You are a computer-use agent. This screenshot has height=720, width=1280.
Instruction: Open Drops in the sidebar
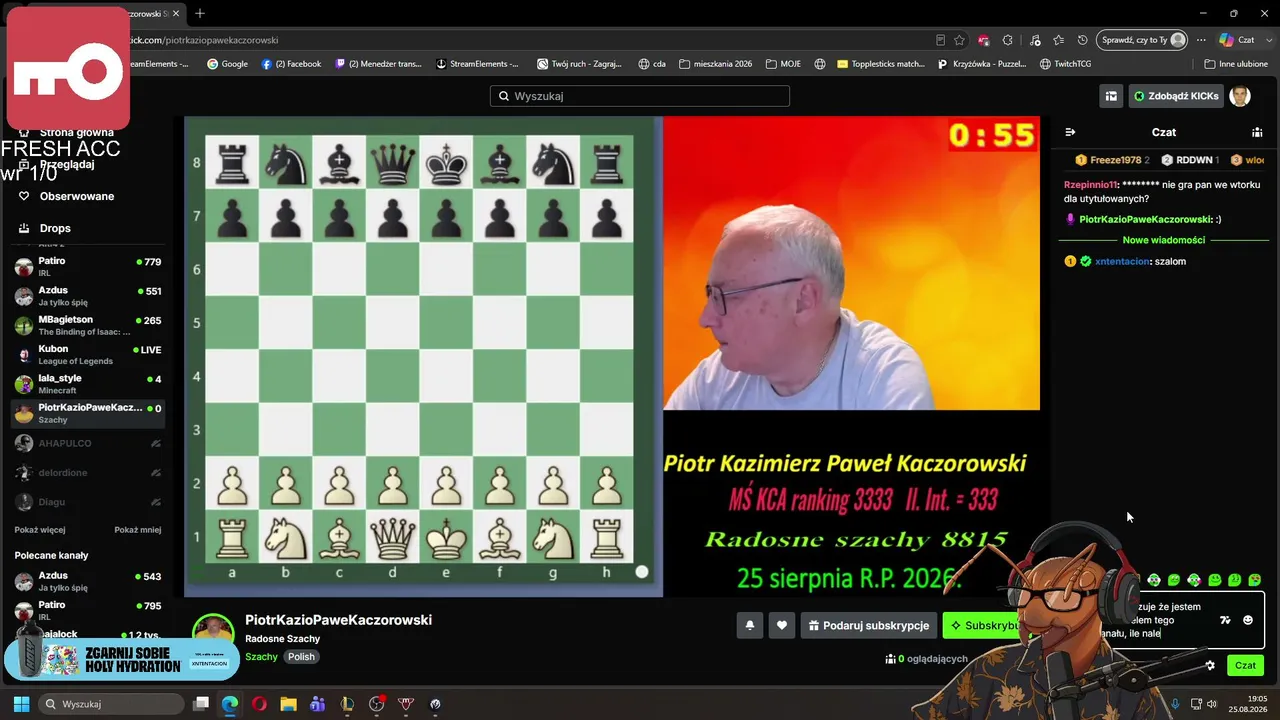55,228
